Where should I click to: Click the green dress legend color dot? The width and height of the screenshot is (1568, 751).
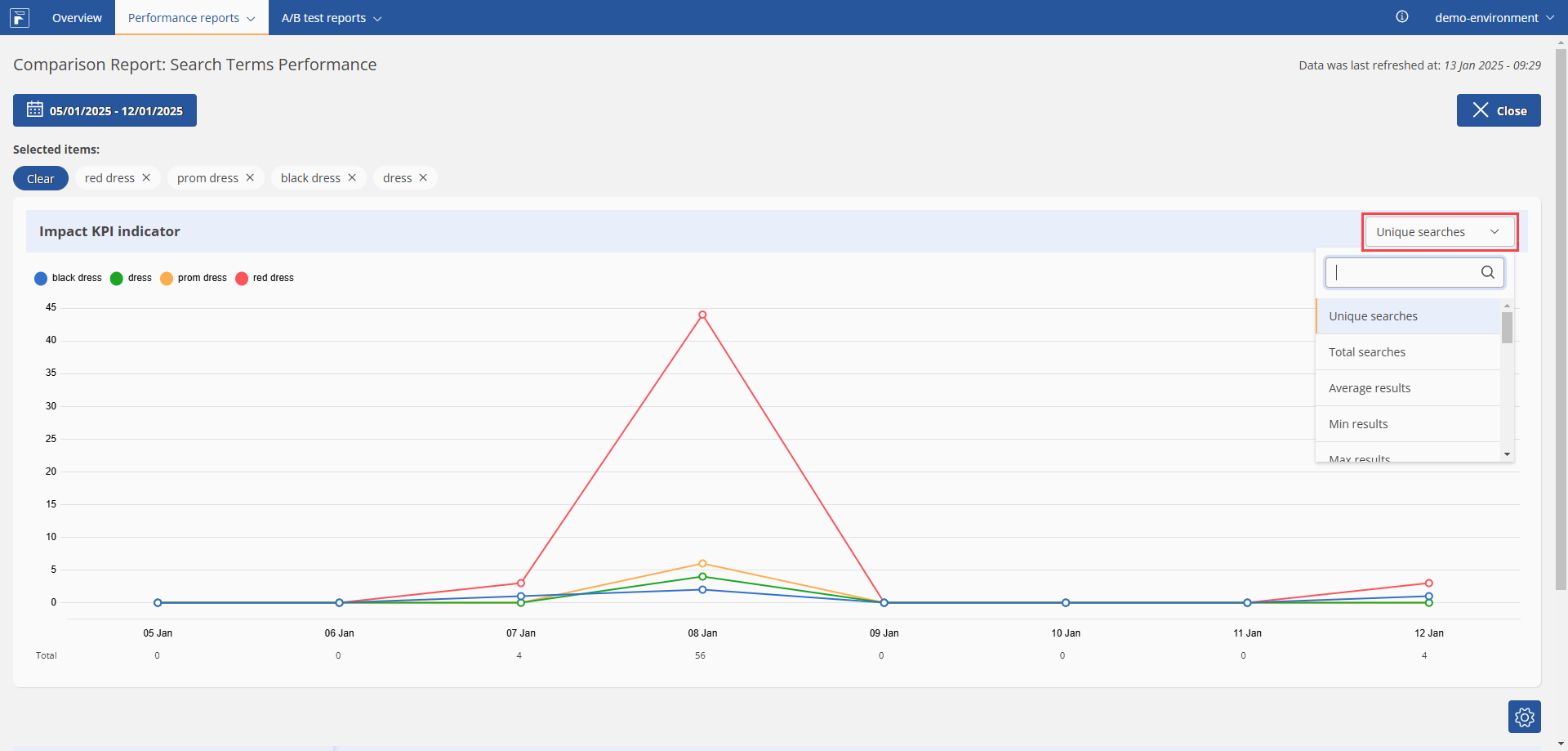117,279
